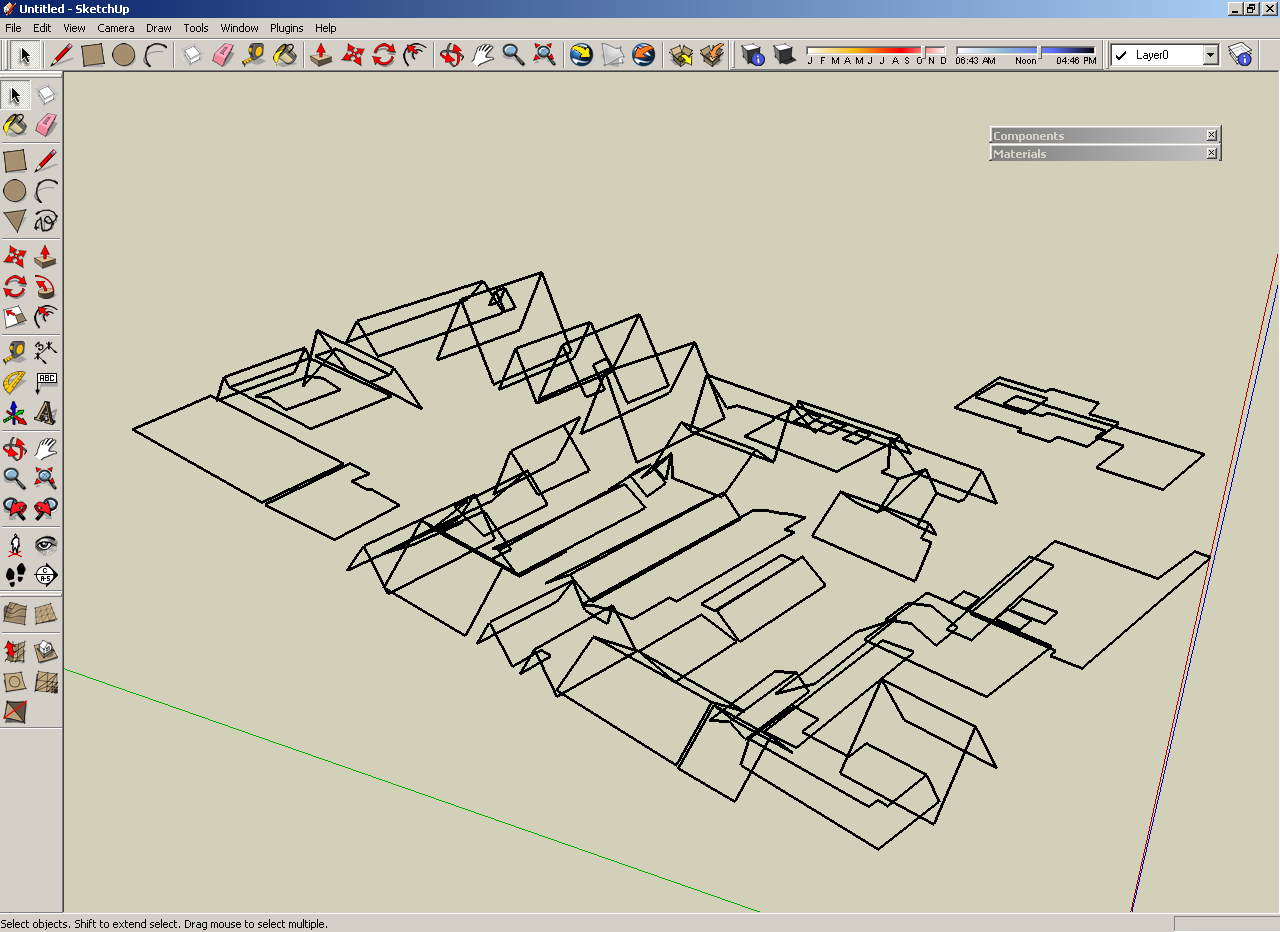Pick the Dimension tool in the left toolbar
The width and height of the screenshot is (1280, 932).
[x=46, y=352]
